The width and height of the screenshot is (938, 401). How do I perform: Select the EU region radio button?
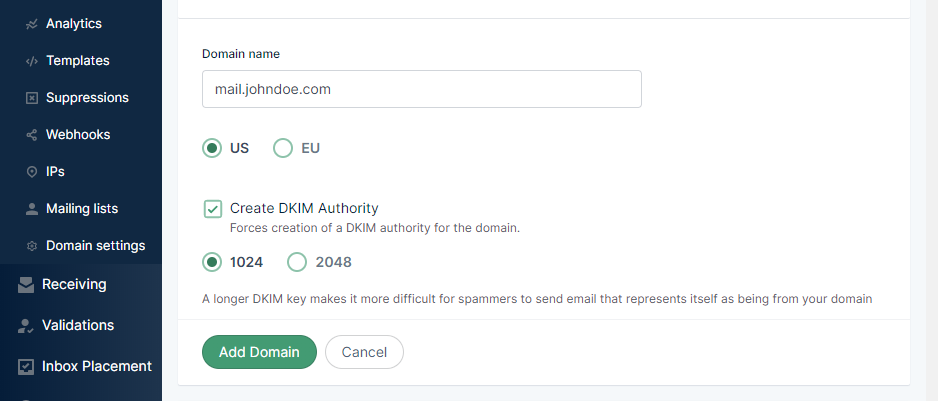tap(283, 148)
